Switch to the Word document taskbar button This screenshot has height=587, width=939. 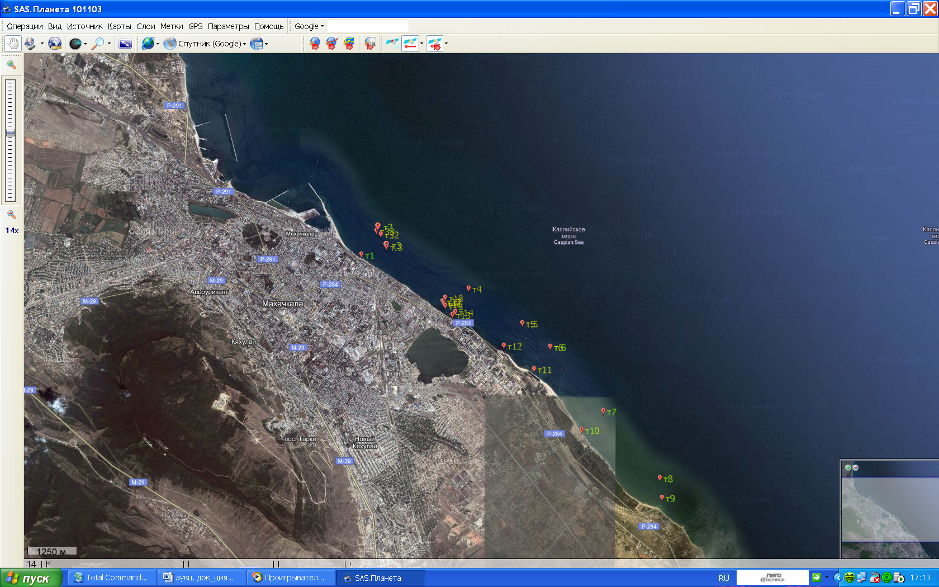202,578
